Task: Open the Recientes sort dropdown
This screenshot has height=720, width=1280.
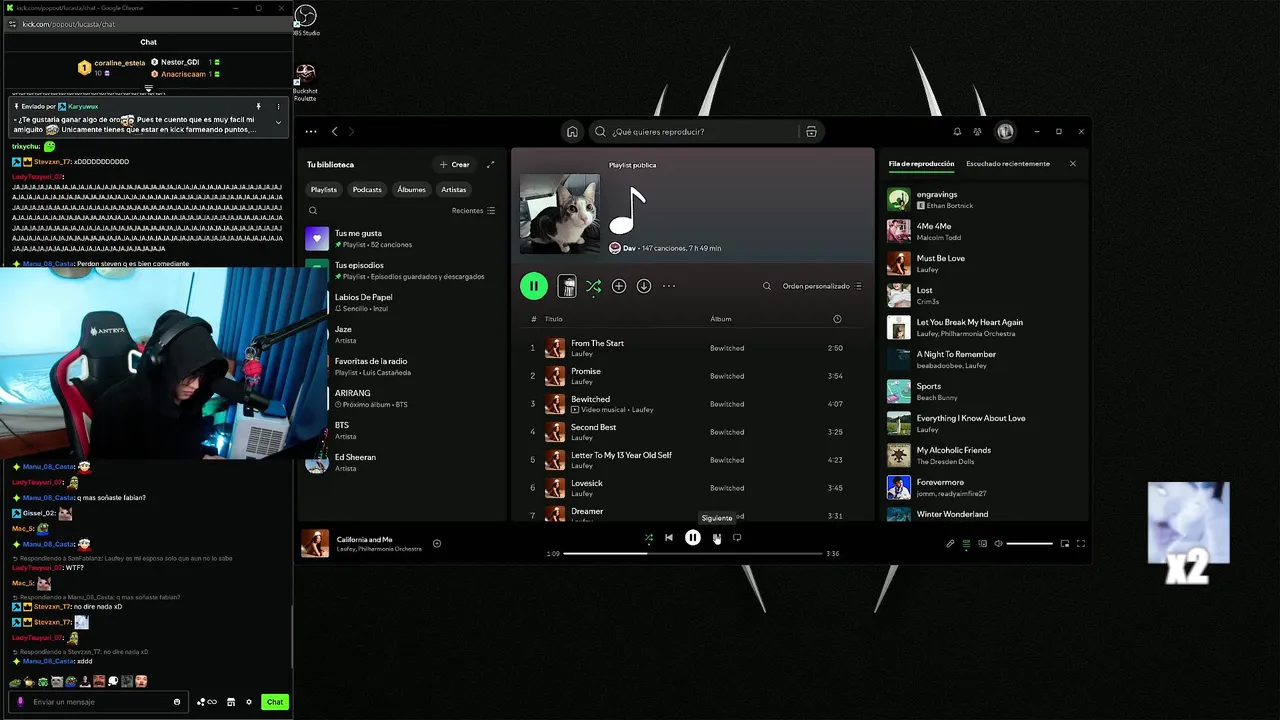Action: pos(473,211)
